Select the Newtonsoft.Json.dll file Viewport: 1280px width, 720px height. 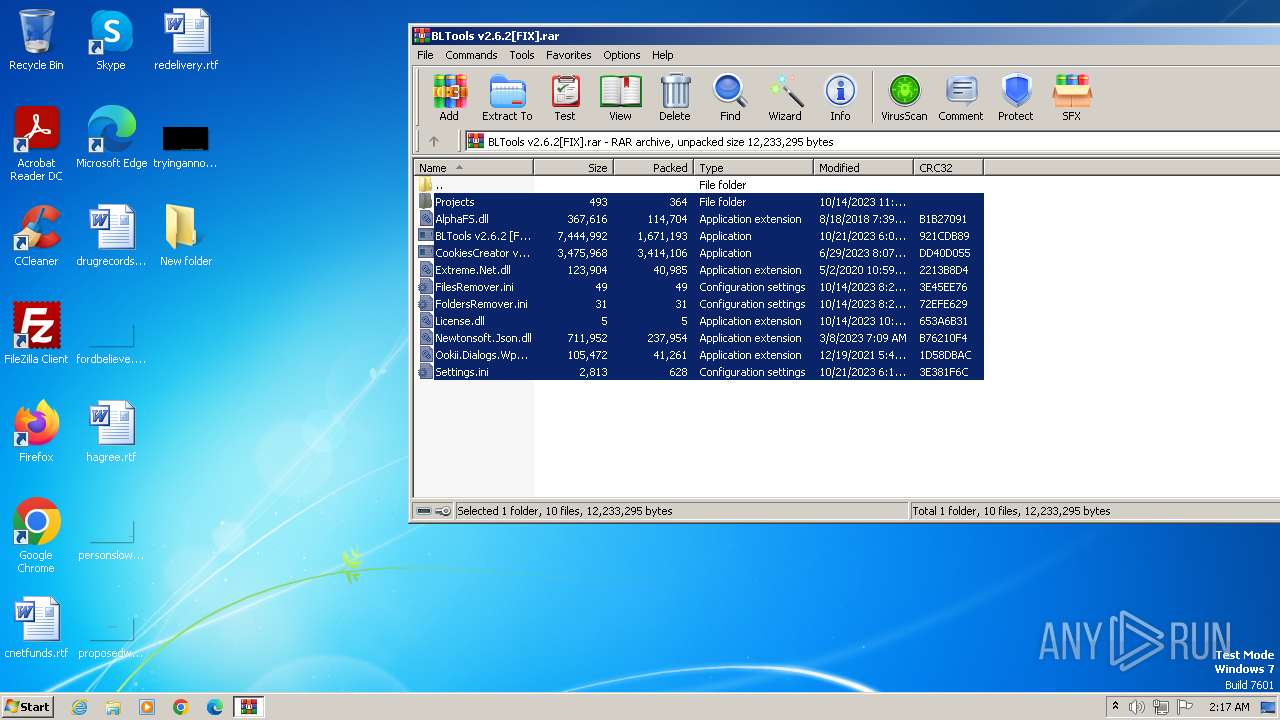tap(699, 338)
